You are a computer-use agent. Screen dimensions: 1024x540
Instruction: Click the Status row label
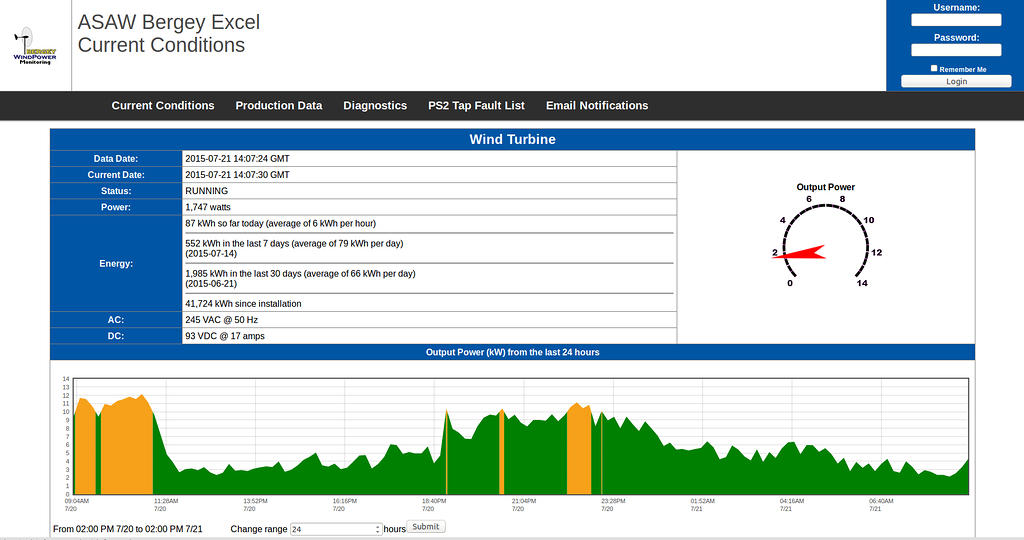tap(116, 191)
